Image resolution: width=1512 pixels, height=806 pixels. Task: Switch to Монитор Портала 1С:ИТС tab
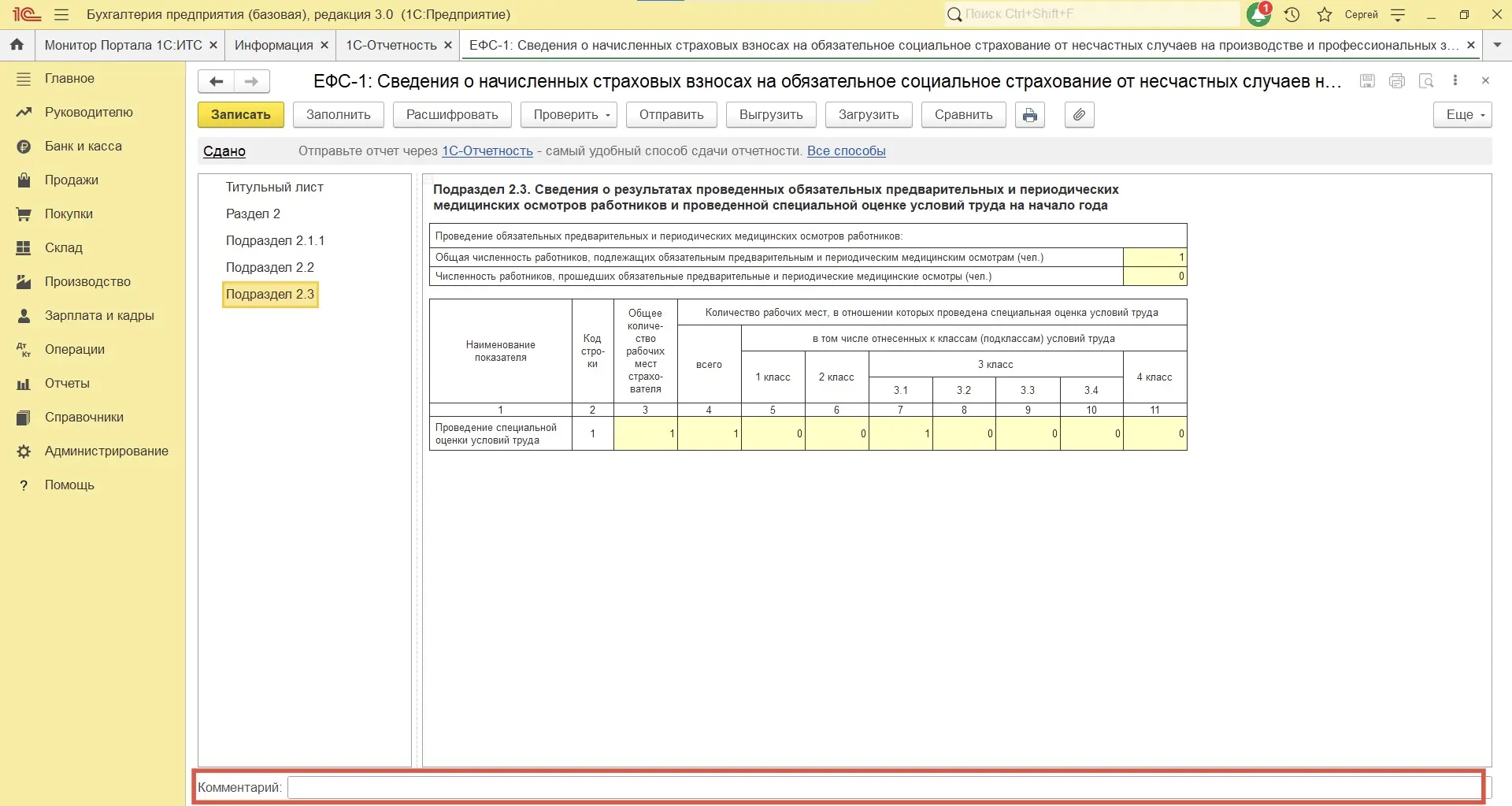[x=124, y=45]
